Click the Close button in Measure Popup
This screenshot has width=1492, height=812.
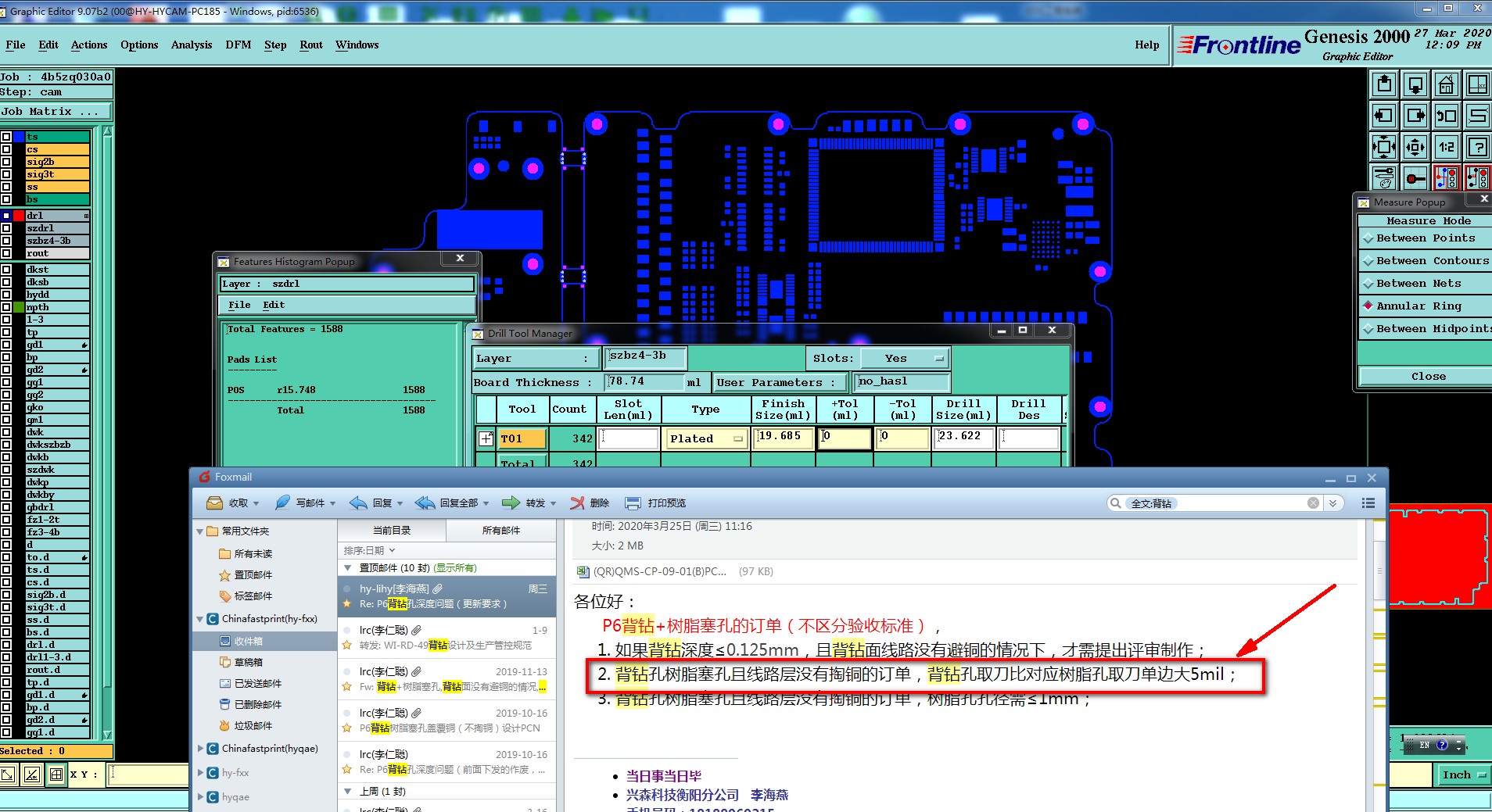pos(1428,377)
